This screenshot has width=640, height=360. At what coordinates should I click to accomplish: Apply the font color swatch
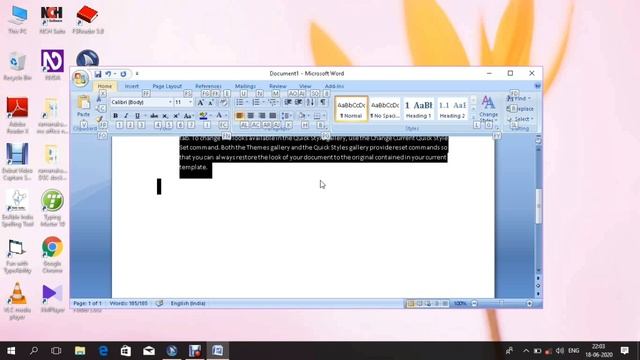(219, 116)
